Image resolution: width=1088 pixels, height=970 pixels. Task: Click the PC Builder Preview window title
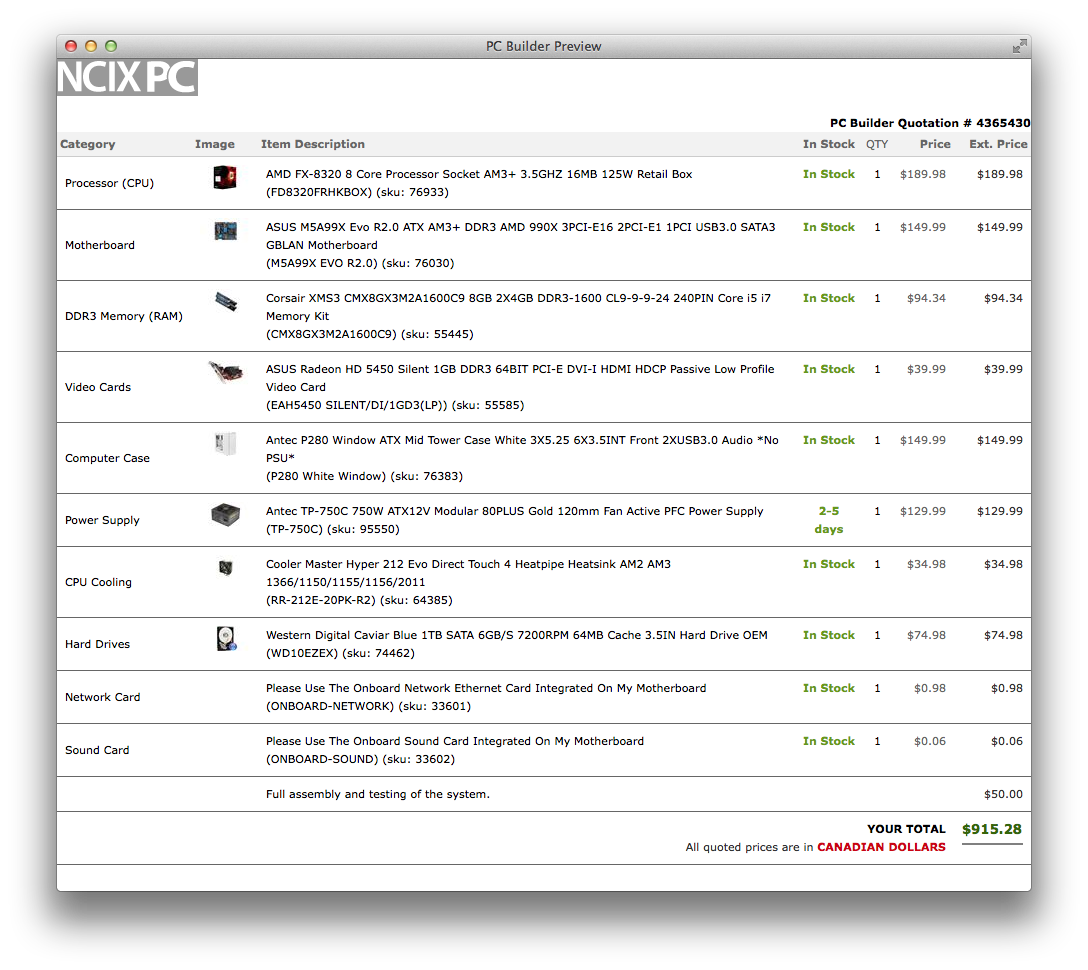tap(543, 46)
